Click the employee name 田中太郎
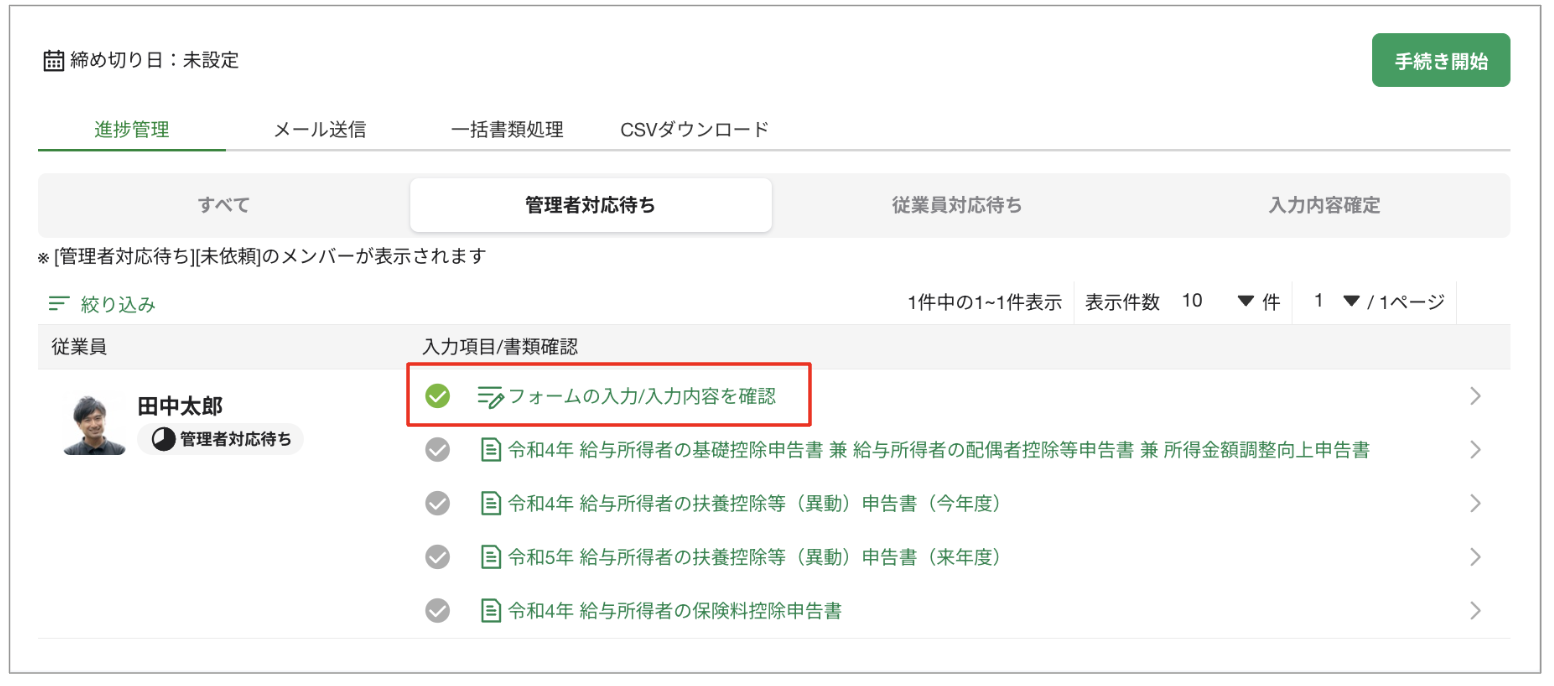 point(180,406)
